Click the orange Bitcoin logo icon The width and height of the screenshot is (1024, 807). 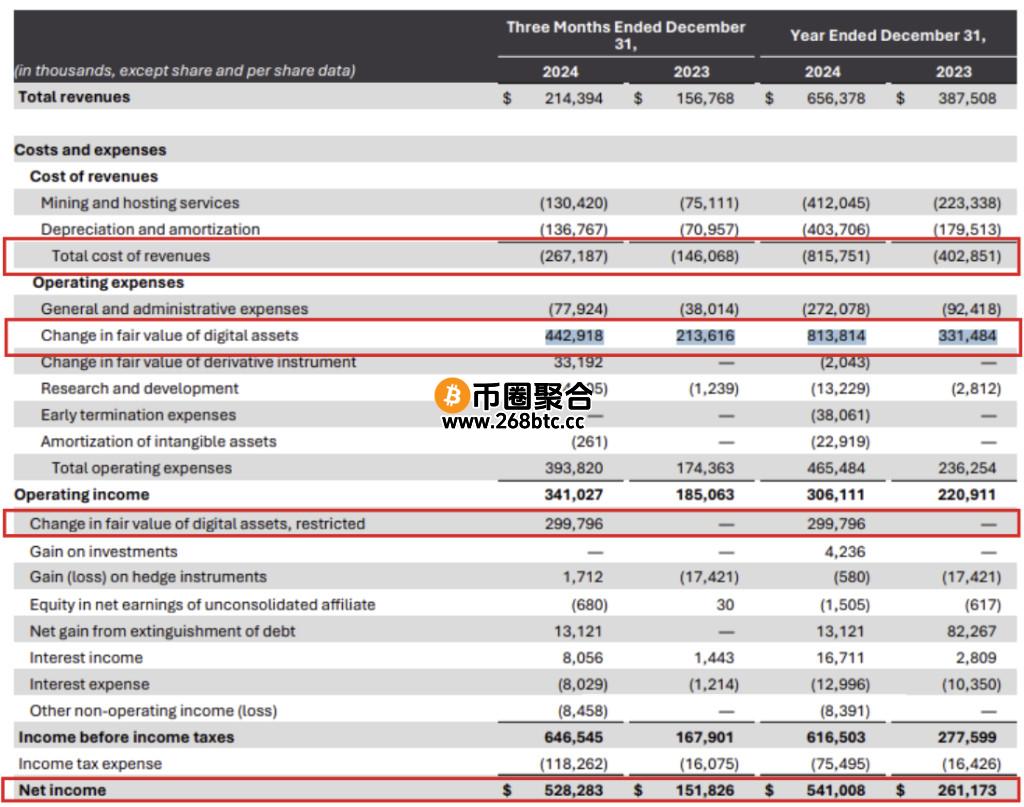[x=451, y=397]
